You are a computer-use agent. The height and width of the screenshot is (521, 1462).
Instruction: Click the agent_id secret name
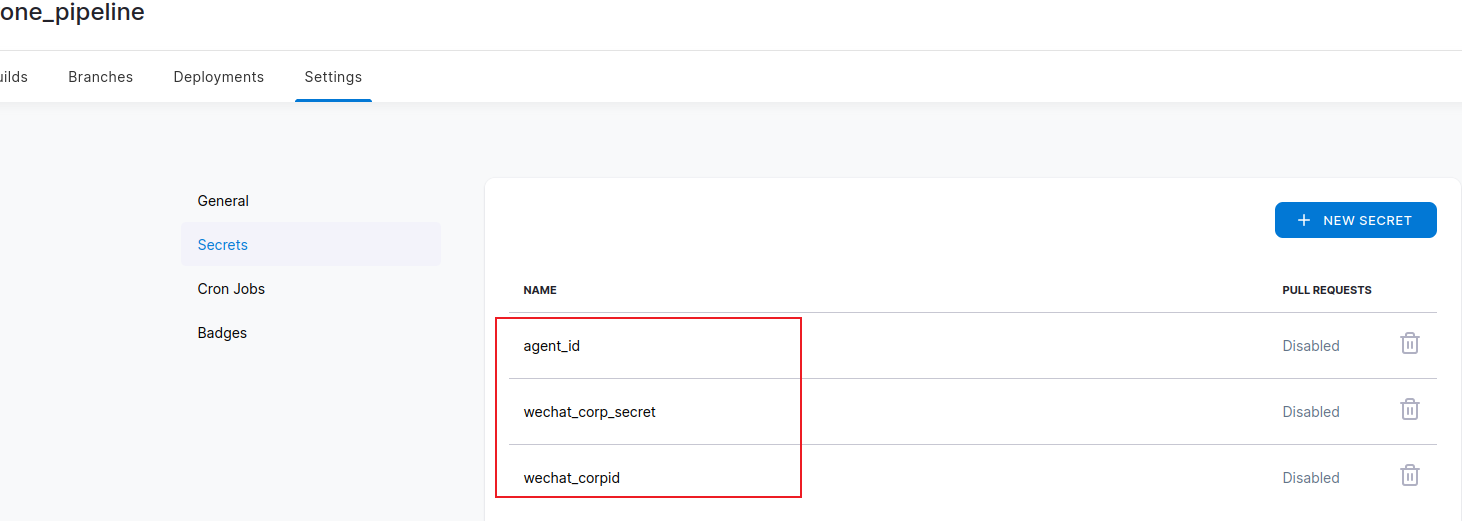coord(552,346)
